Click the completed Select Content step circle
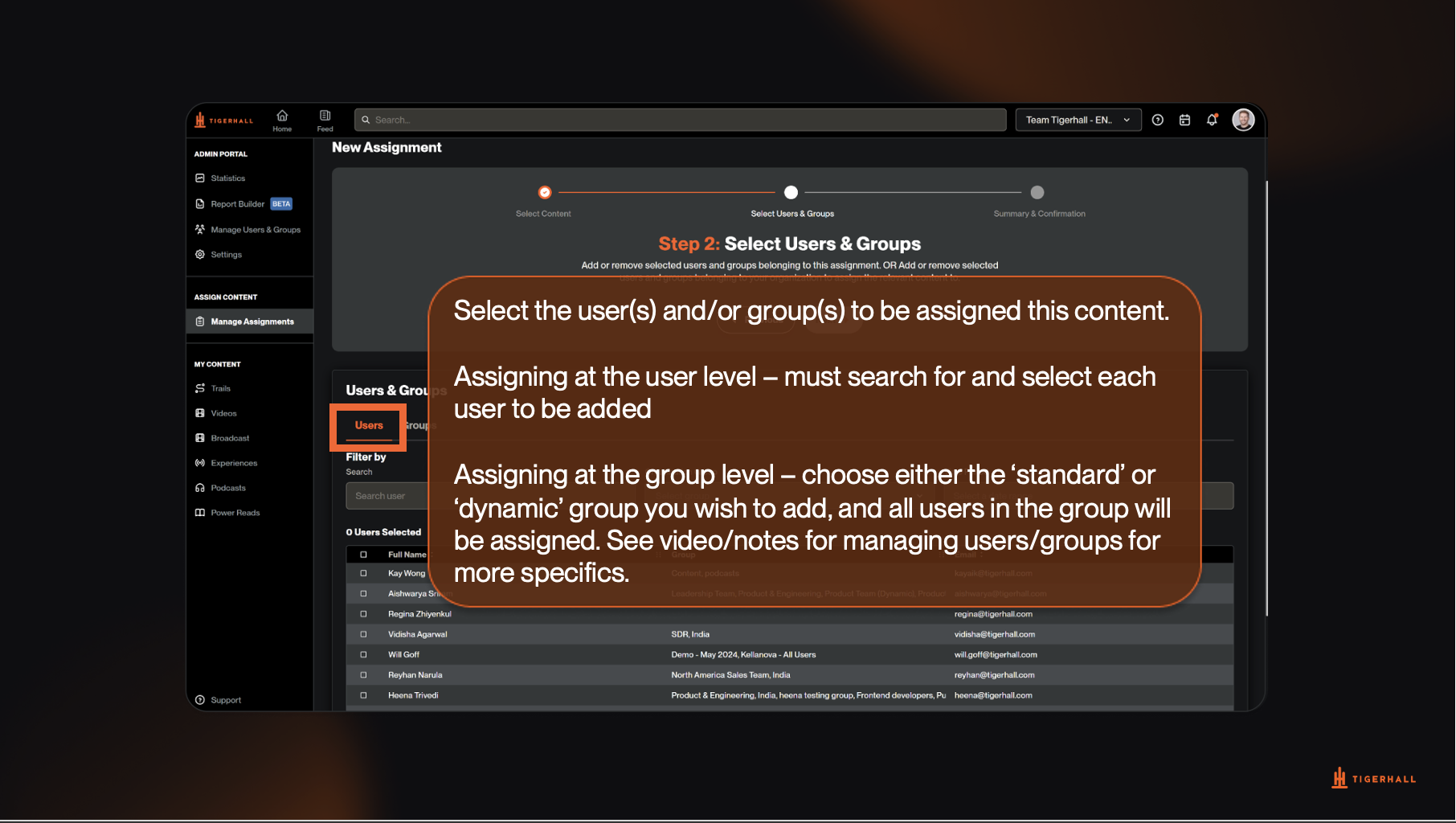This screenshot has width=1456, height=823. 545,192
